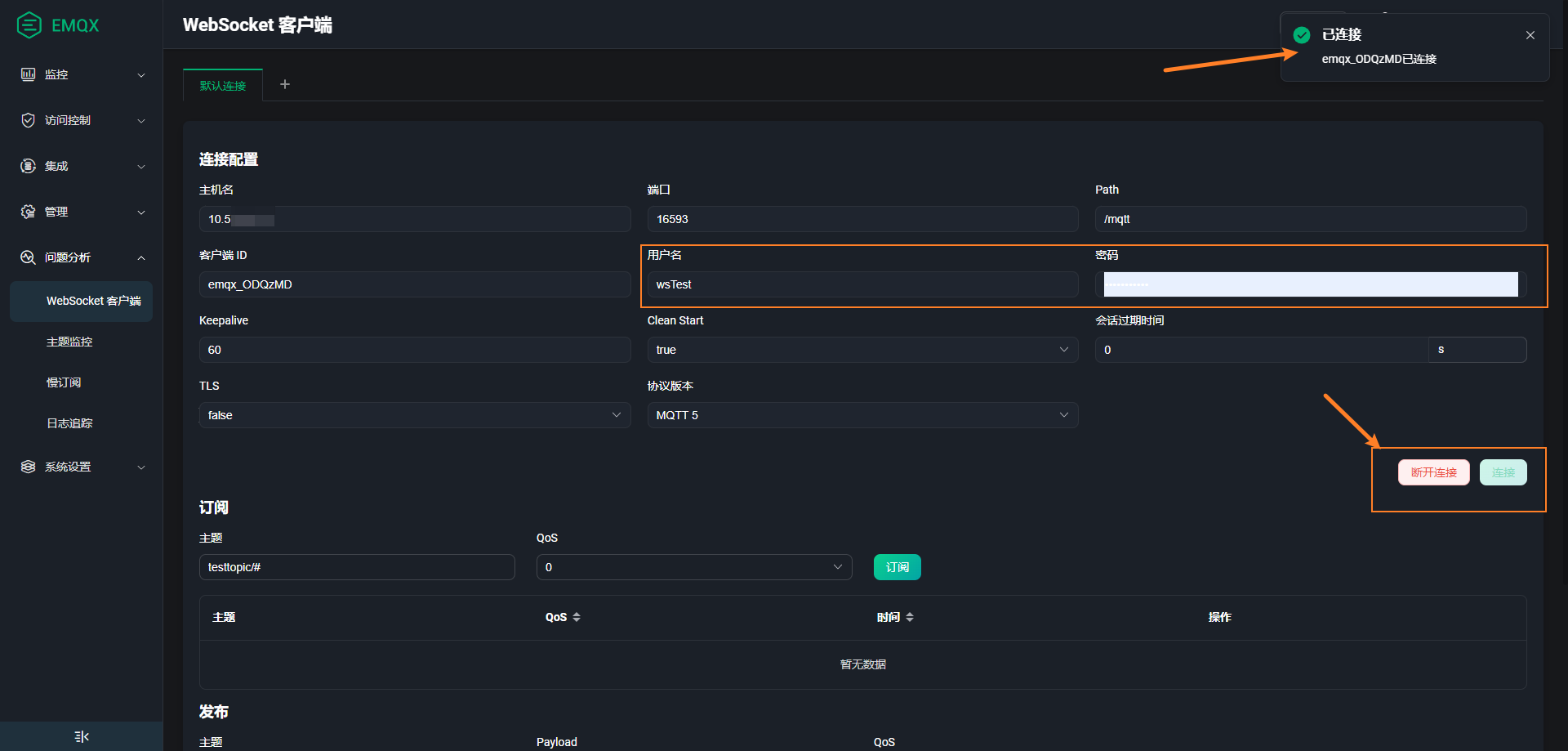Click the 暂无数据 empty table text
The image size is (1568, 751).
863,664
